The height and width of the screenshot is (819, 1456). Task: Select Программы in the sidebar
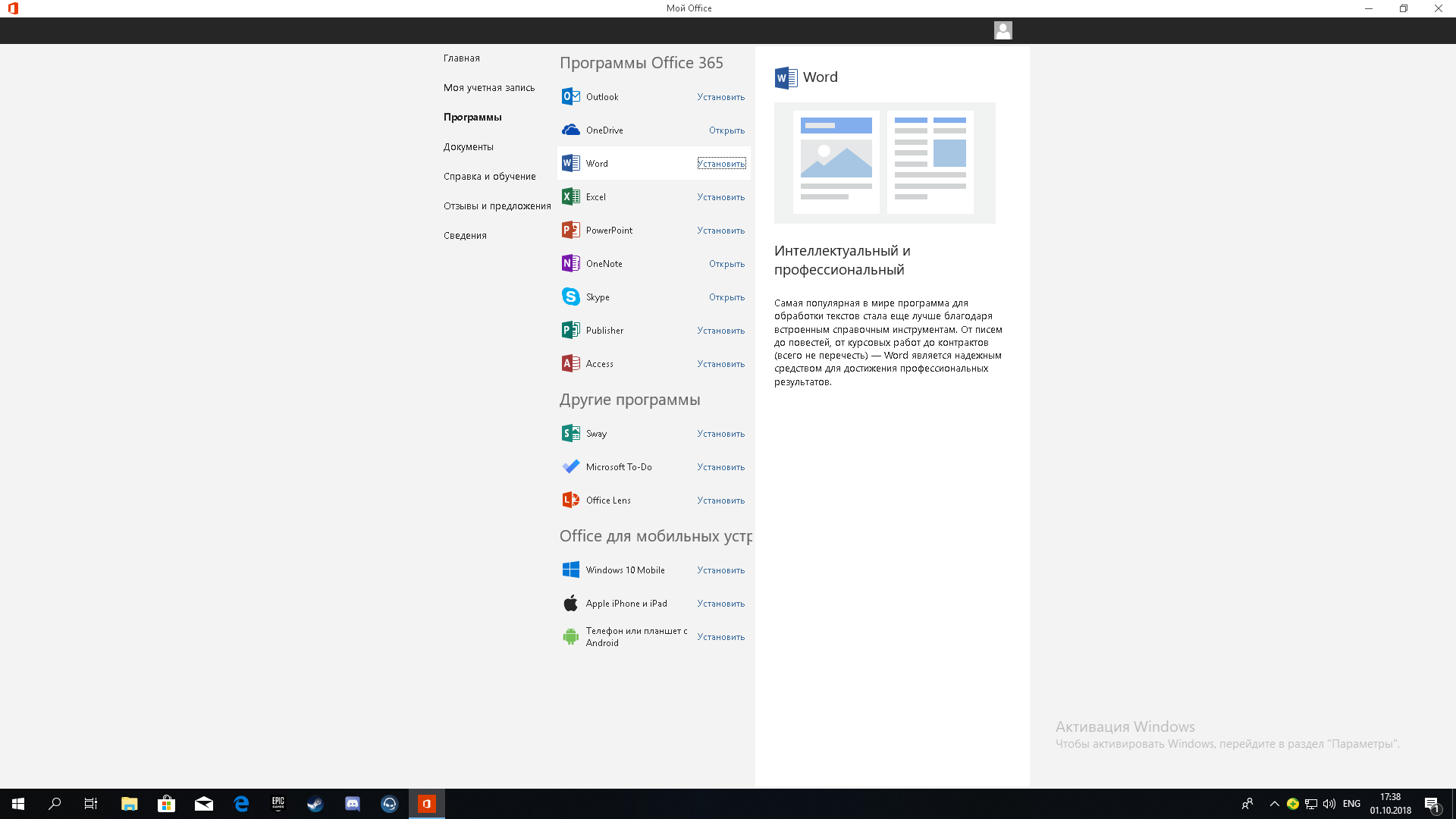[472, 118]
